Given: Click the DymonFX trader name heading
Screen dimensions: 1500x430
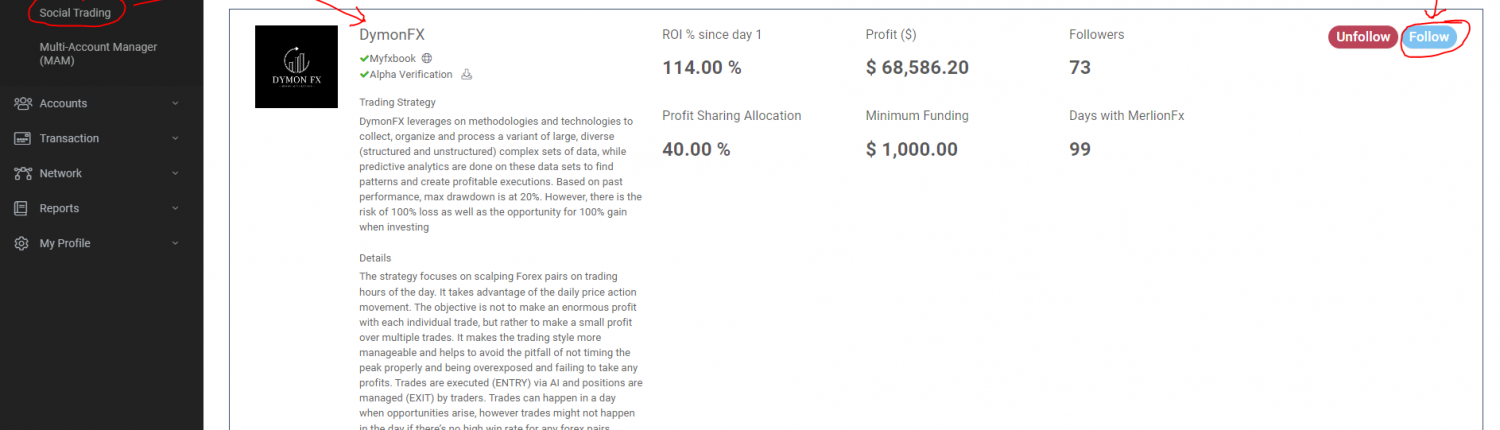Looking at the screenshot, I should (392, 35).
